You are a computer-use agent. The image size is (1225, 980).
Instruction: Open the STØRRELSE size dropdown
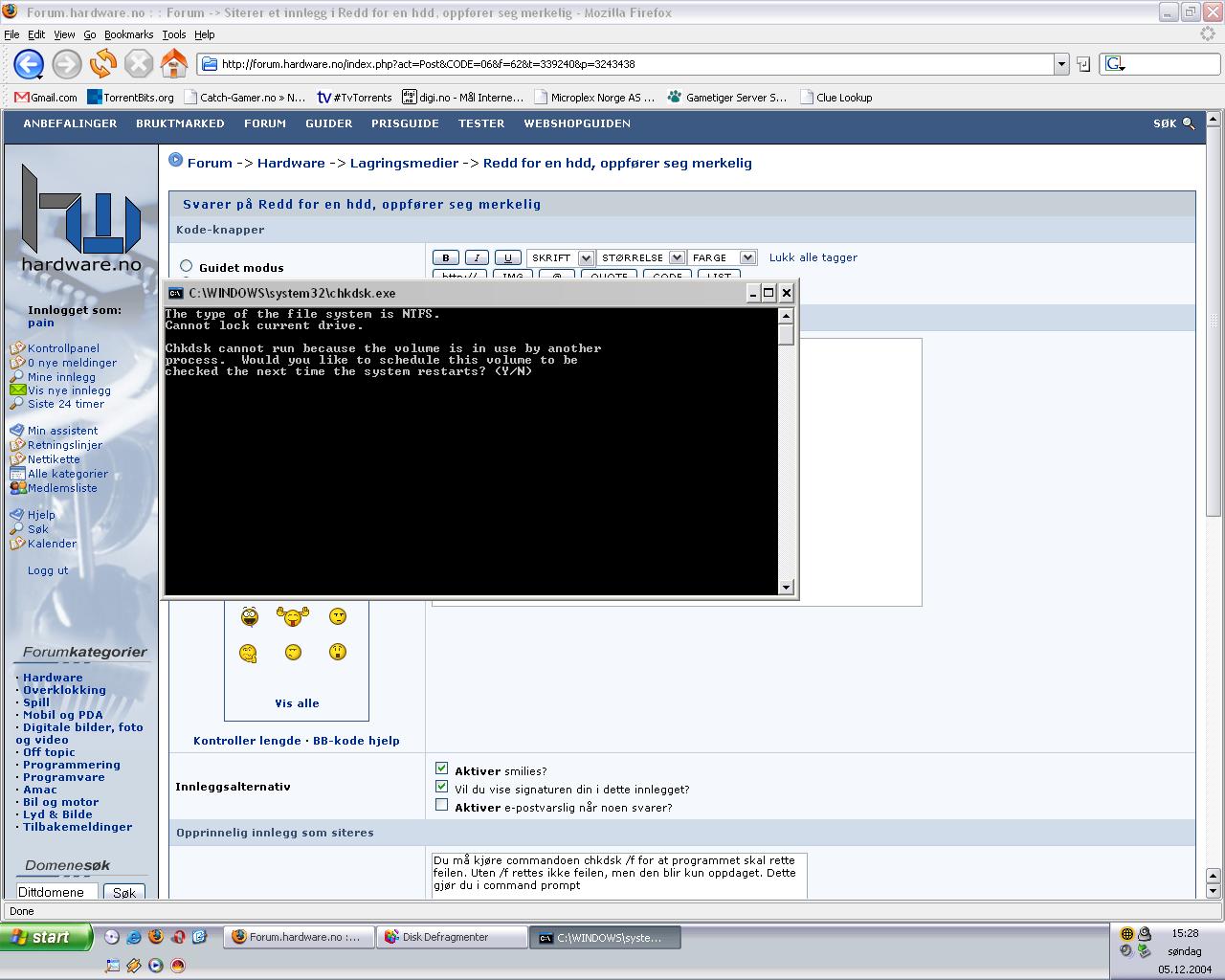click(641, 257)
